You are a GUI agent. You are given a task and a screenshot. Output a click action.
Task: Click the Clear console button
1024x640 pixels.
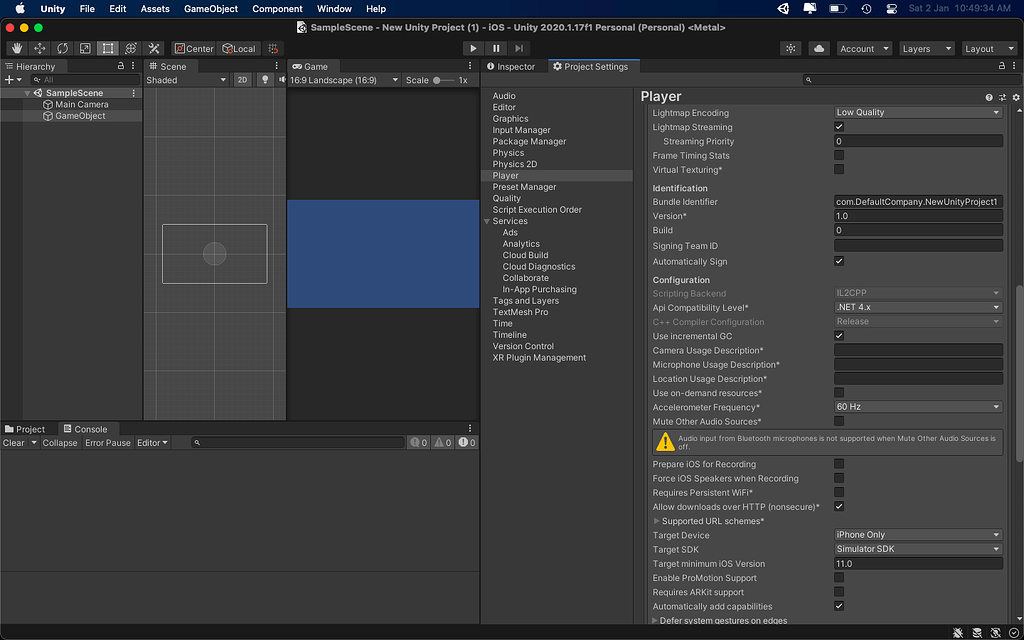14,443
